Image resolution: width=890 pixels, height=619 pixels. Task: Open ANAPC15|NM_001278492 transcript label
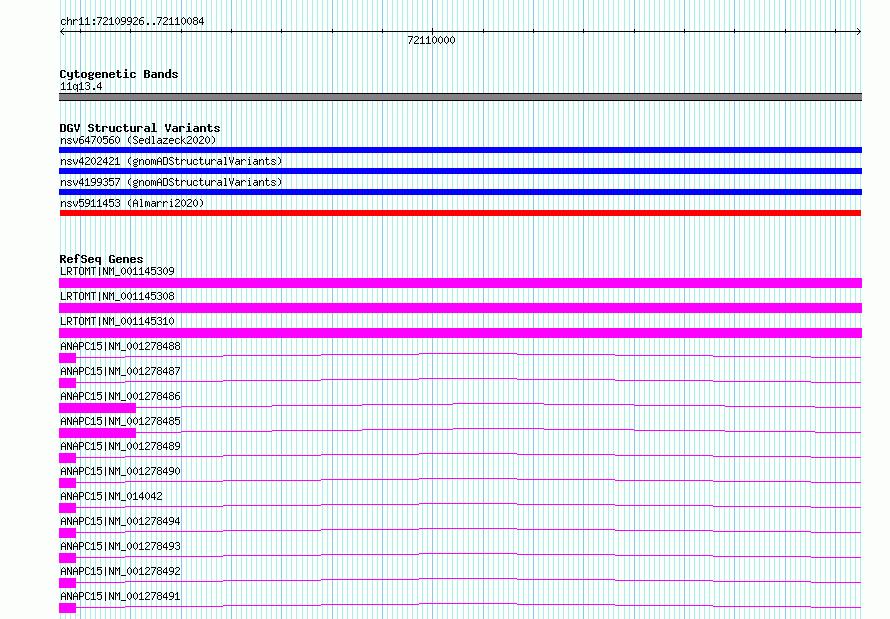coord(120,571)
